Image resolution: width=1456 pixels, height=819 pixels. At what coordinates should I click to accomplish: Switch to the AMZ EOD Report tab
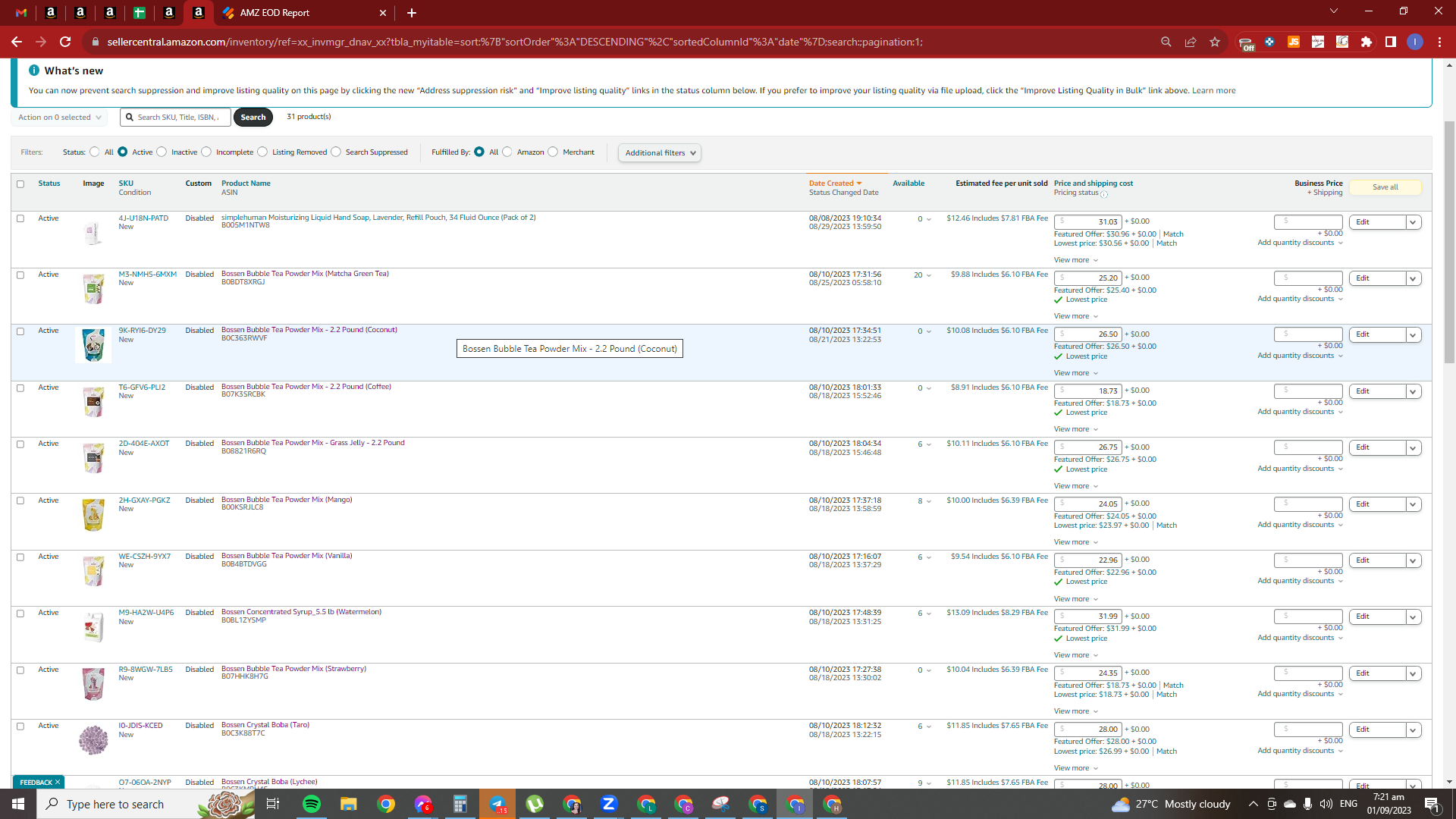(305, 13)
